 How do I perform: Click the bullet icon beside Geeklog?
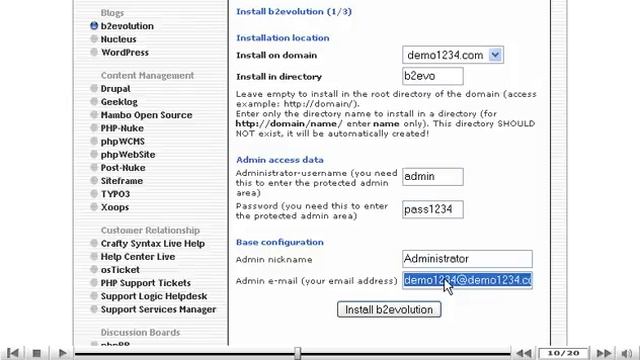point(94,101)
